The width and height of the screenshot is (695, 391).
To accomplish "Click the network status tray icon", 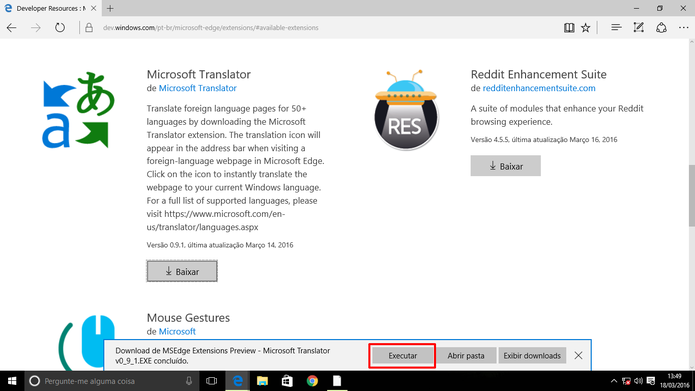I will point(626,381).
